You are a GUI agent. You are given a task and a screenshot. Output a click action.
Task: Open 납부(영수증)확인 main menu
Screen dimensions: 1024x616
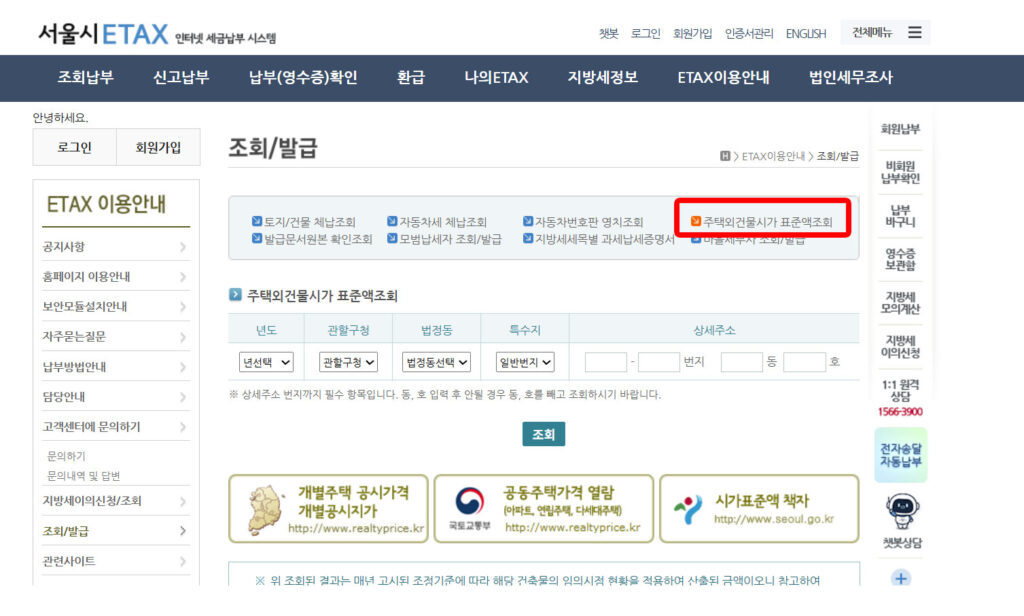(x=303, y=77)
